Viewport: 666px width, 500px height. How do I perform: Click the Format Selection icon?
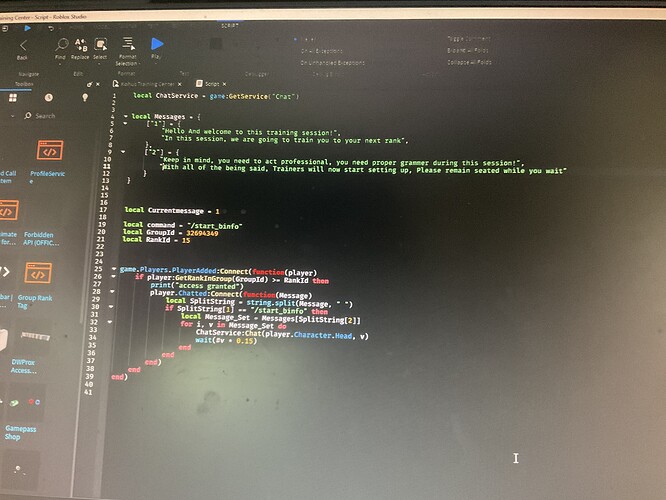pos(128,43)
